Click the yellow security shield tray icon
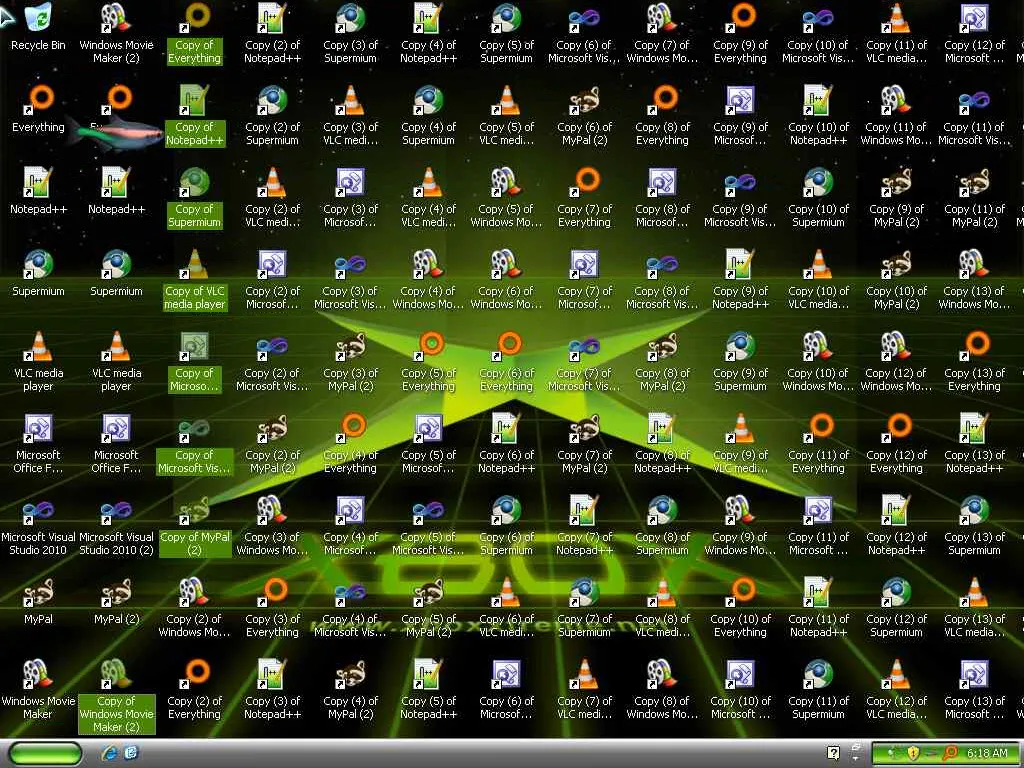 point(912,753)
